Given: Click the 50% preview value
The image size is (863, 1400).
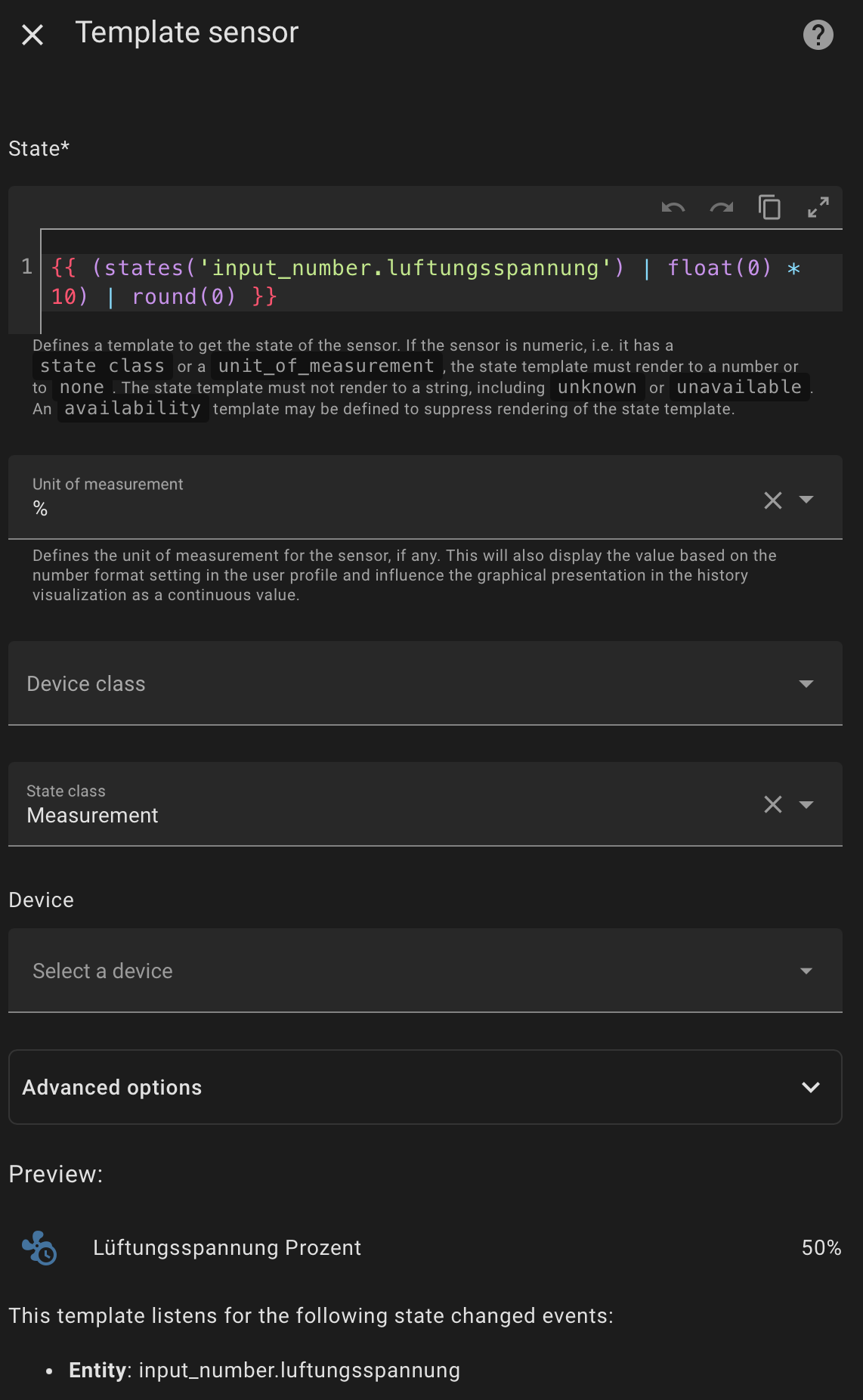Looking at the screenshot, I should click(821, 1247).
